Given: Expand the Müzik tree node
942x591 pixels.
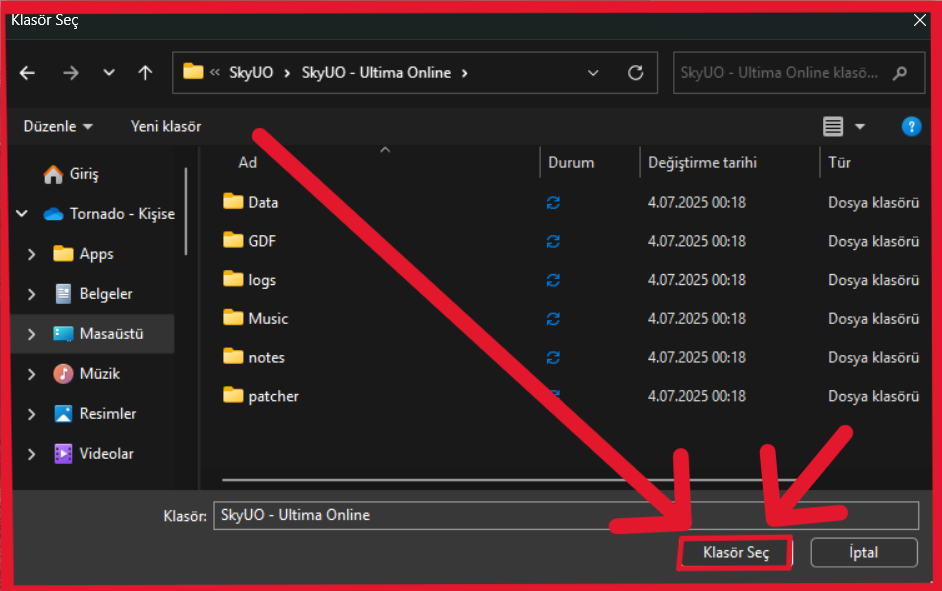Looking at the screenshot, I should (31, 374).
